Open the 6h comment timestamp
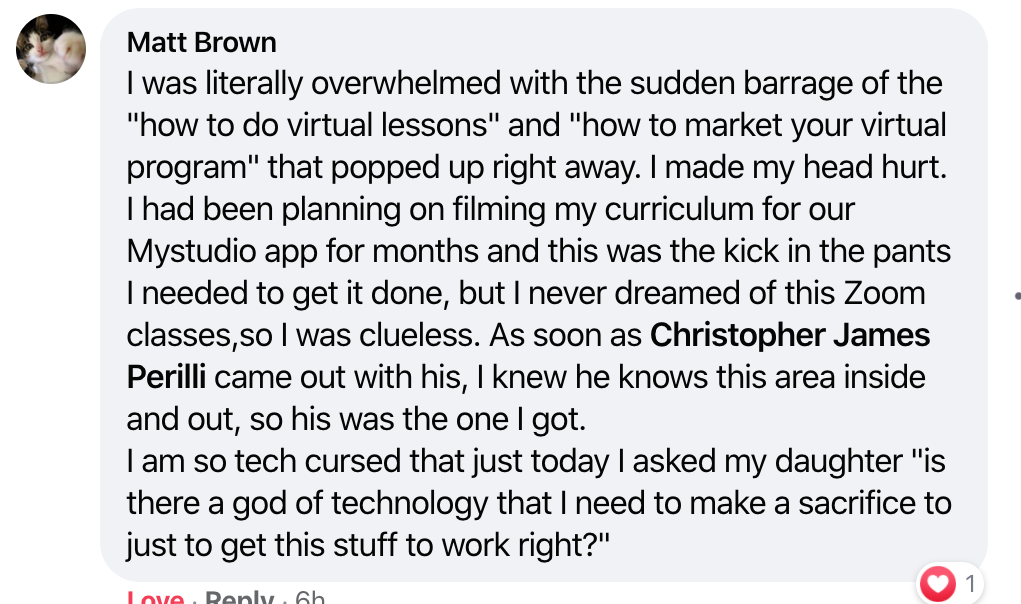The image size is (1021, 604). point(309,596)
